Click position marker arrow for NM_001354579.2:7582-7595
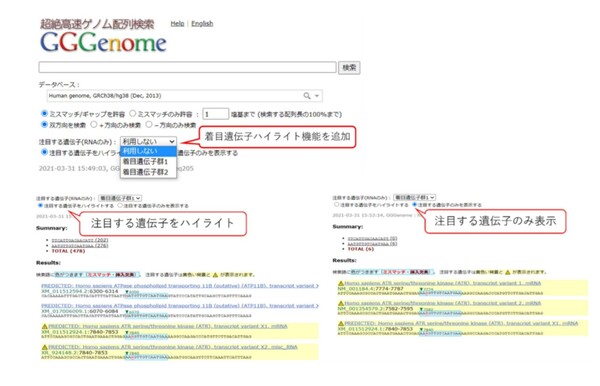Screen dimensions: 600x386 click(421, 309)
